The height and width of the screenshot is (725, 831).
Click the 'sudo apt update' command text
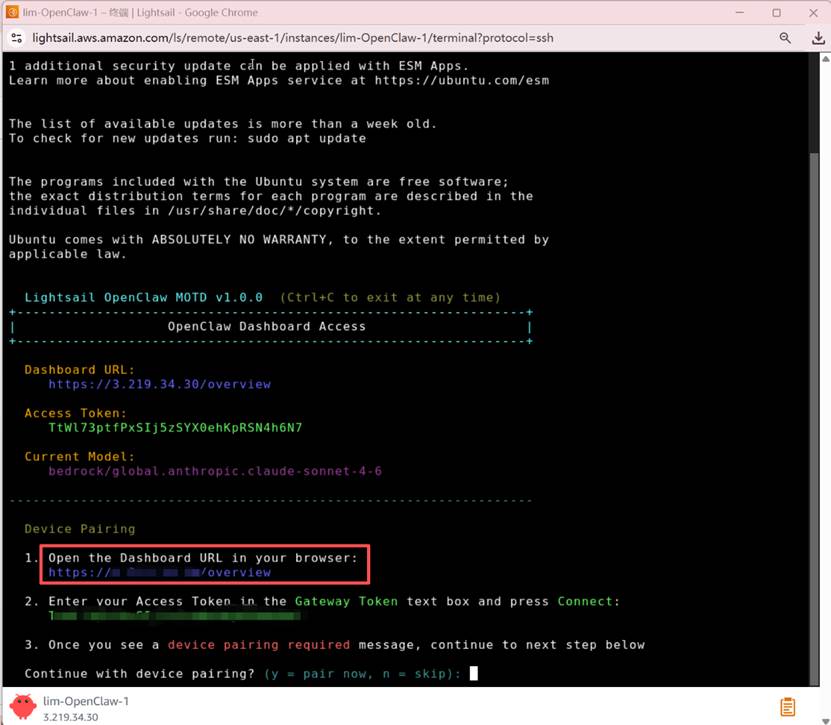click(x=306, y=138)
